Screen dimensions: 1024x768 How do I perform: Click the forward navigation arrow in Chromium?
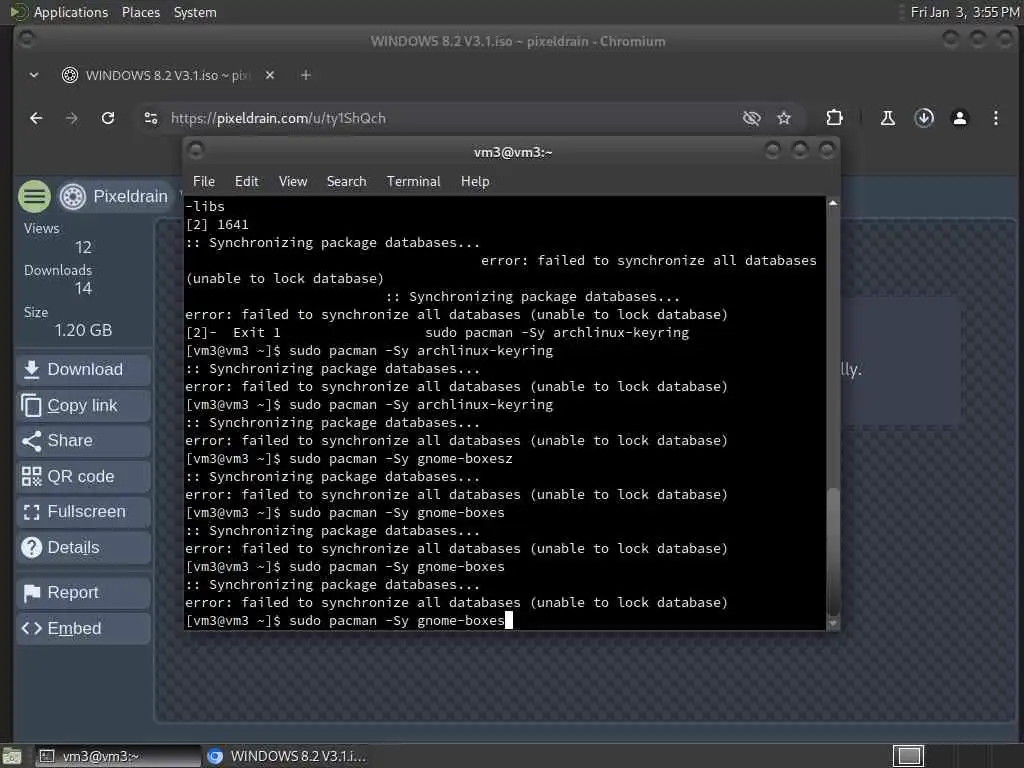72,118
